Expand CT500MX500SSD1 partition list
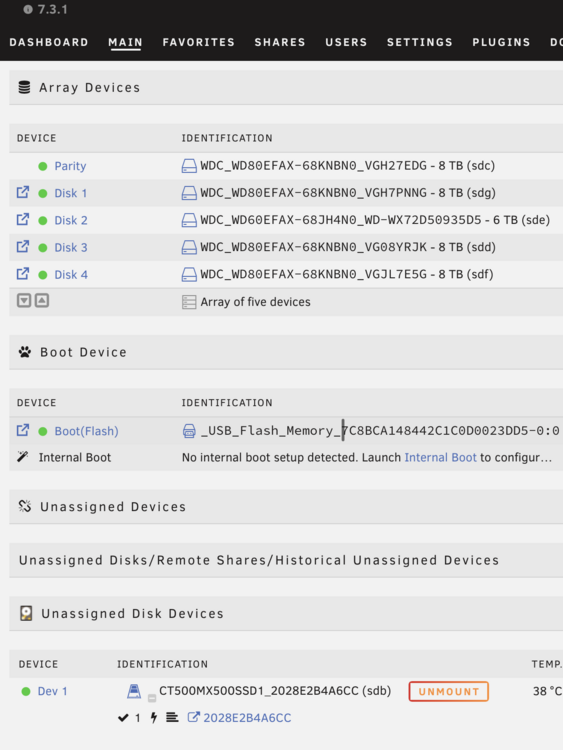 (x=152, y=698)
